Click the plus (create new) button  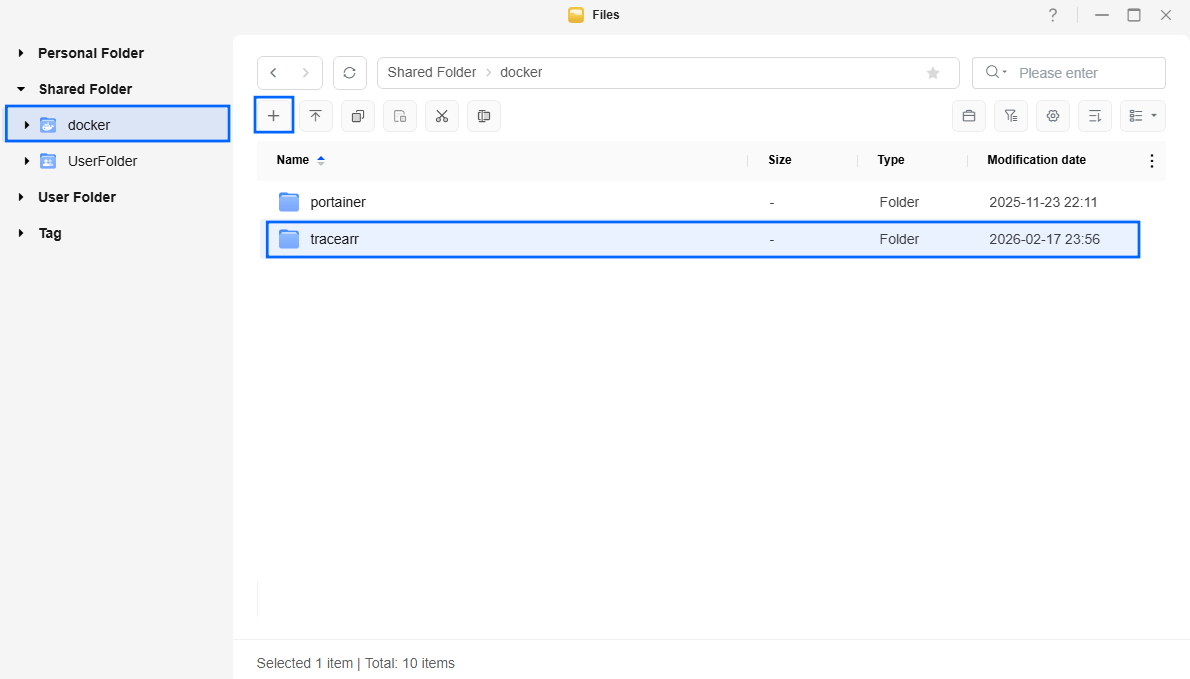pyautogui.click(x=274, y=116)
